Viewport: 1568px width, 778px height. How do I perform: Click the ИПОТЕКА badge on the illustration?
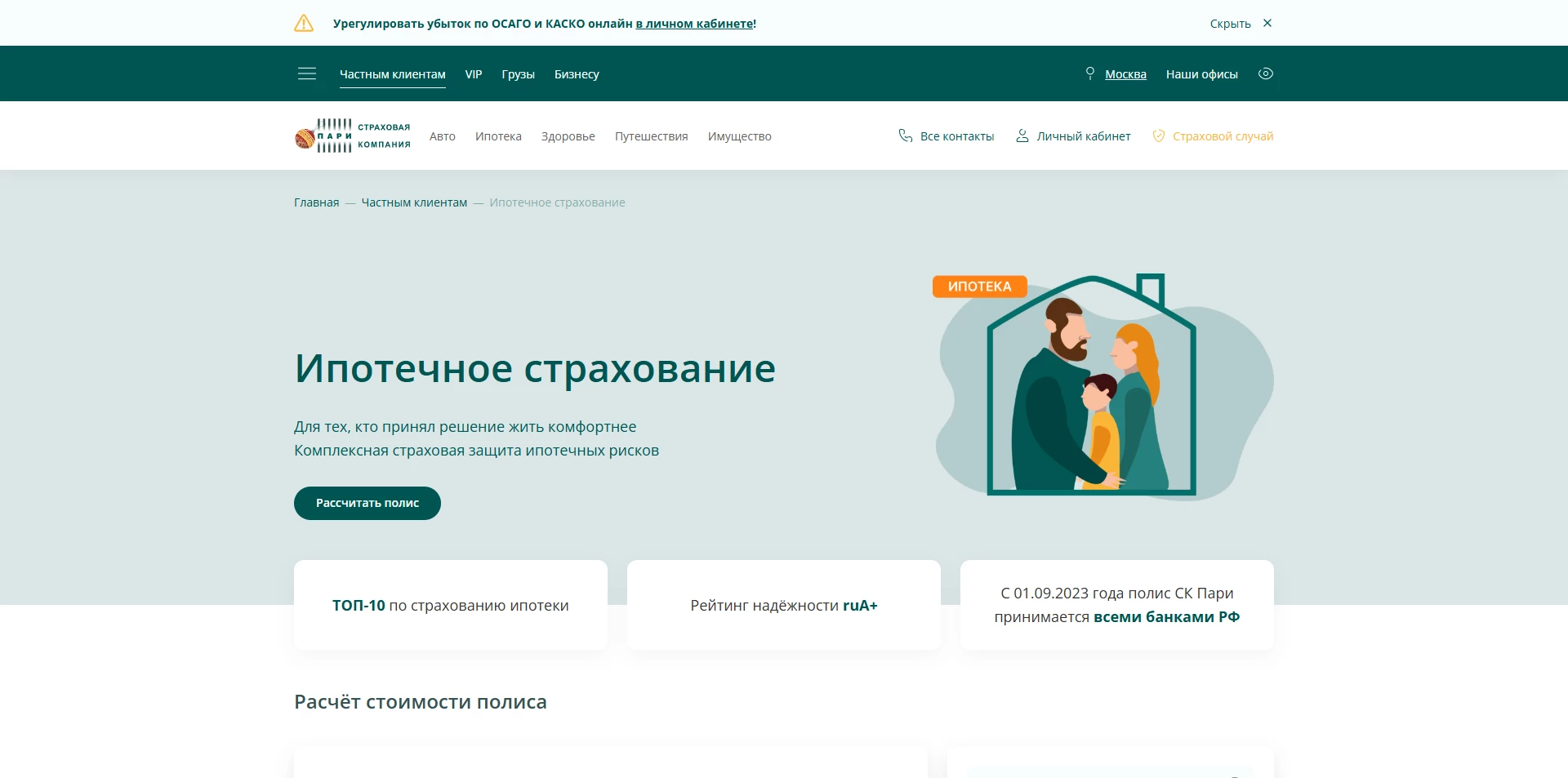pyautogui.click(x=979, y=286)
